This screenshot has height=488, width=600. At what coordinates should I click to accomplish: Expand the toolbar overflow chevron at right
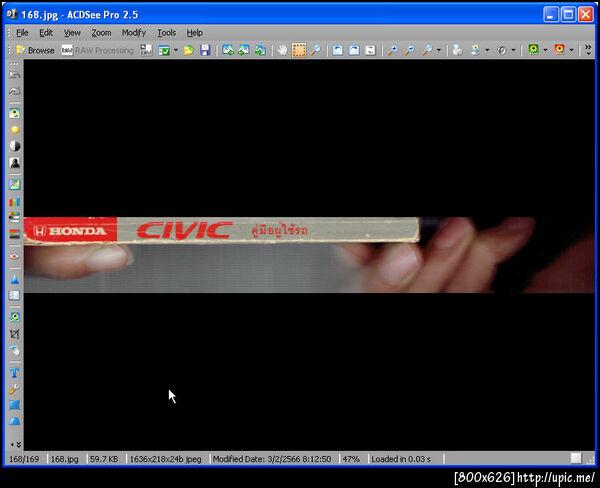coord(588,50)
